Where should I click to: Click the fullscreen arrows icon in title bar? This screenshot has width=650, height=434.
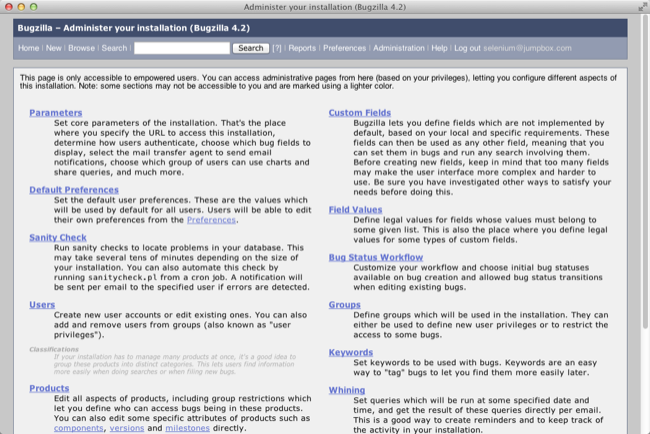pos(643,7)
